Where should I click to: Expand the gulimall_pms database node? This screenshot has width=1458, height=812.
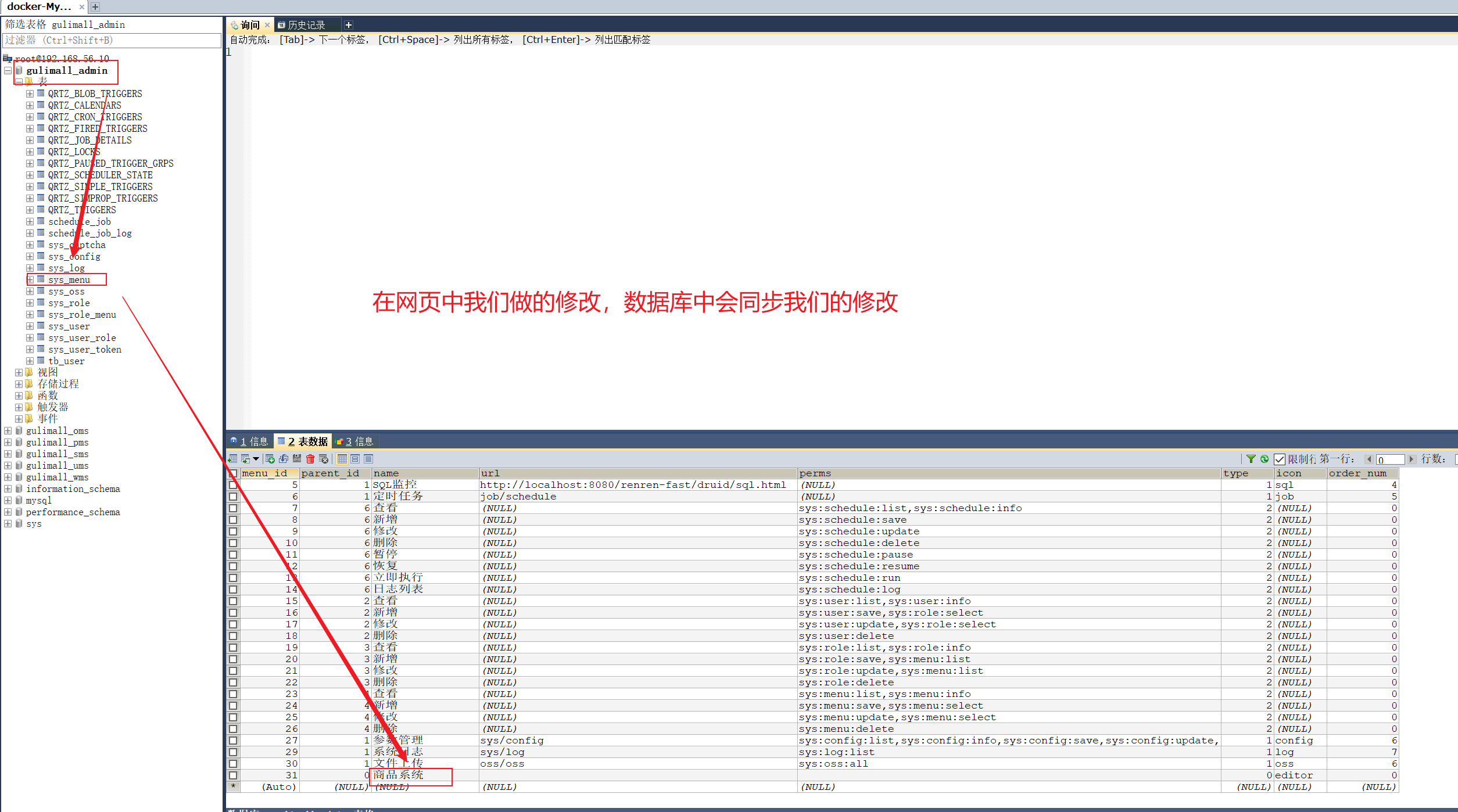coord(8,443)
